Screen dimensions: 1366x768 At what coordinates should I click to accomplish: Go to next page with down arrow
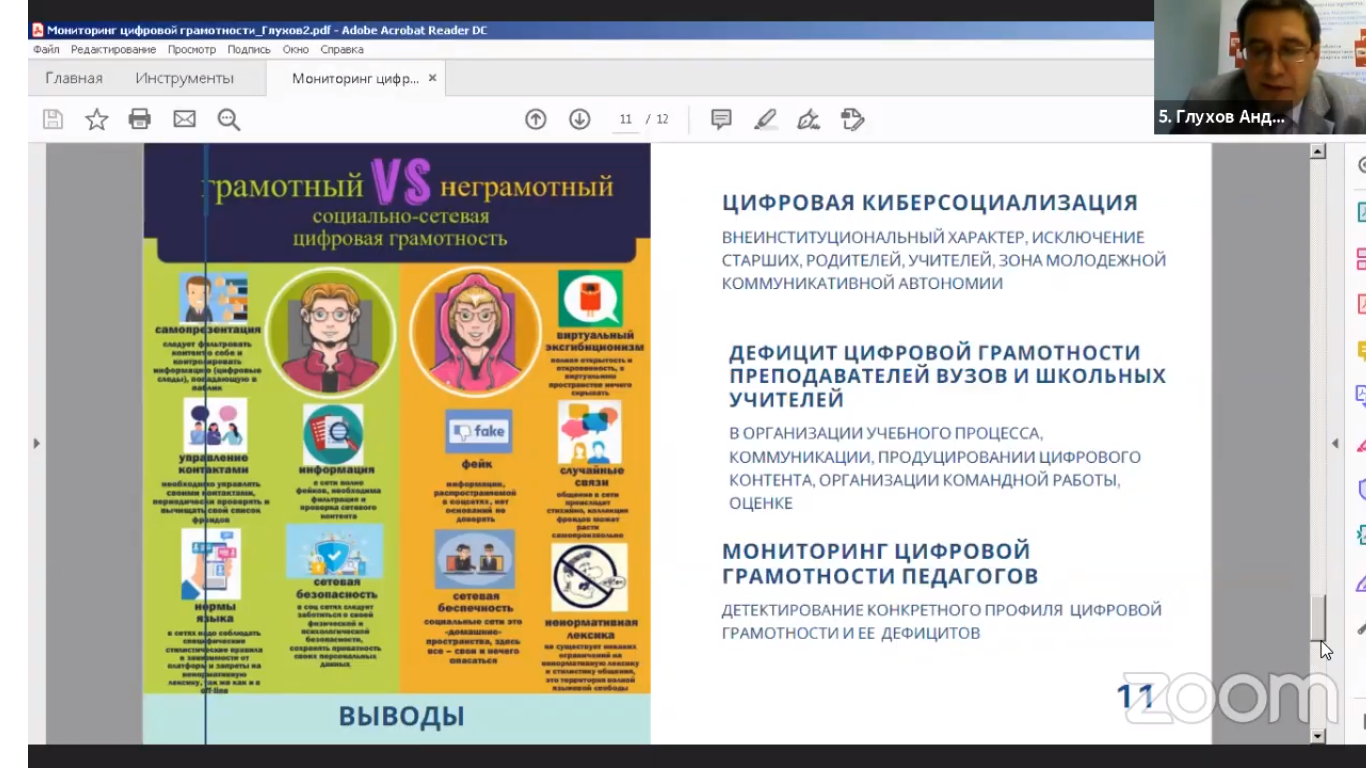(x=580, y=120)
